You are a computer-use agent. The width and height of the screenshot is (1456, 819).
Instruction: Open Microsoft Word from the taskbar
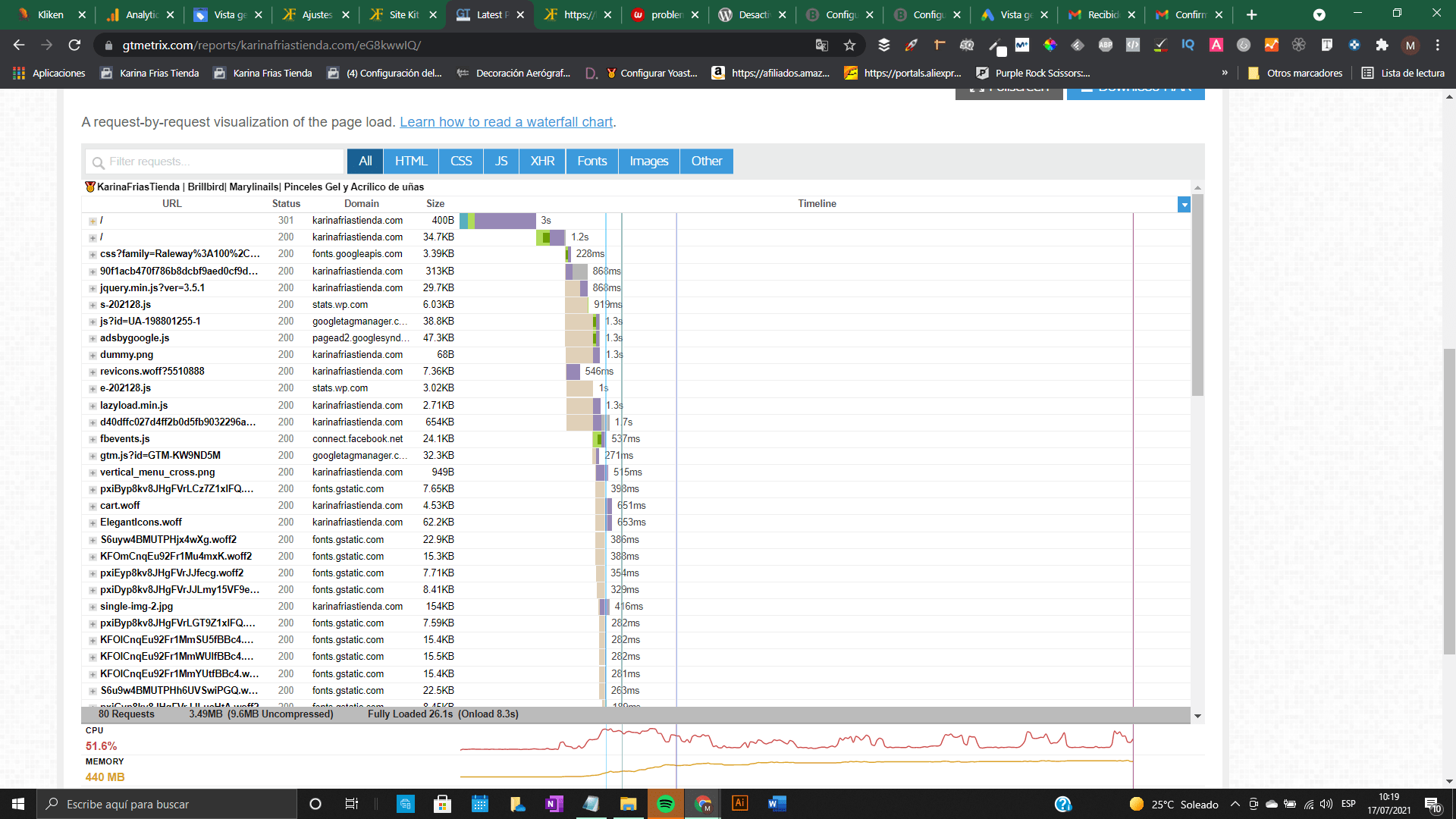pos(777,804)
